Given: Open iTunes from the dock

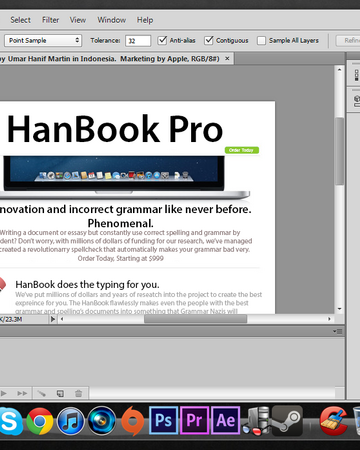Looking at the screenshot, I should click(71, 421).
